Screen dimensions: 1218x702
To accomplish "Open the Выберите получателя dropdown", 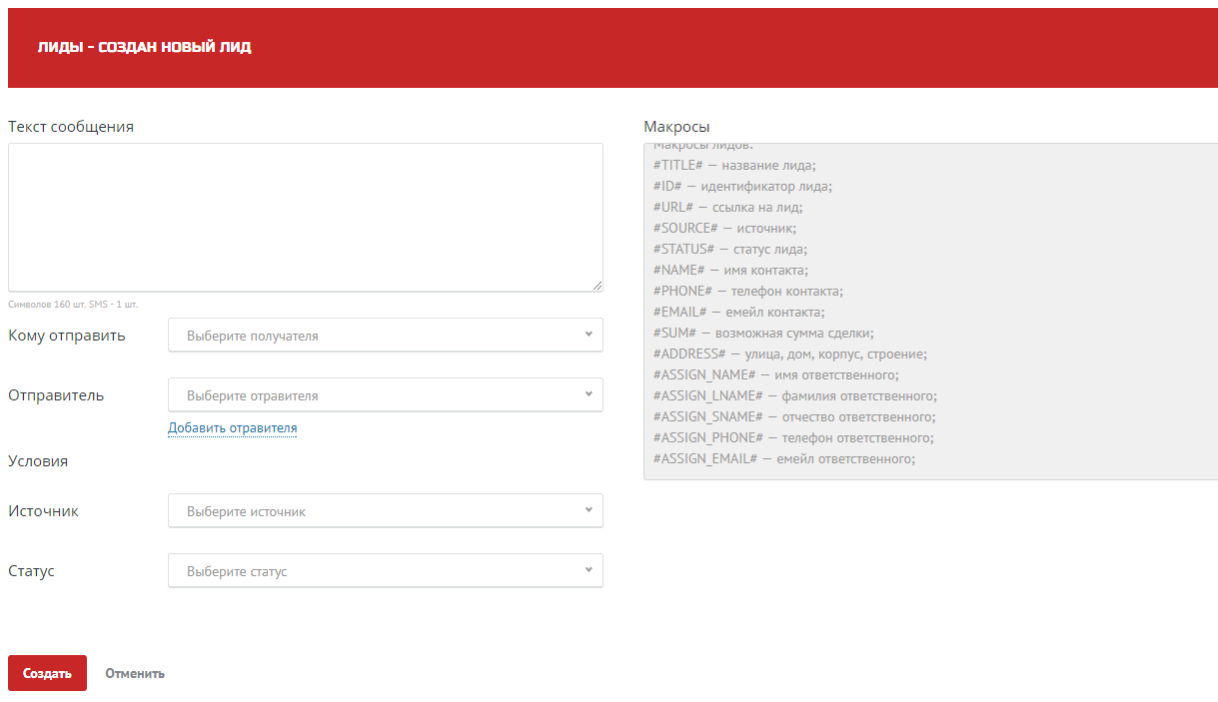I will 385,335.
